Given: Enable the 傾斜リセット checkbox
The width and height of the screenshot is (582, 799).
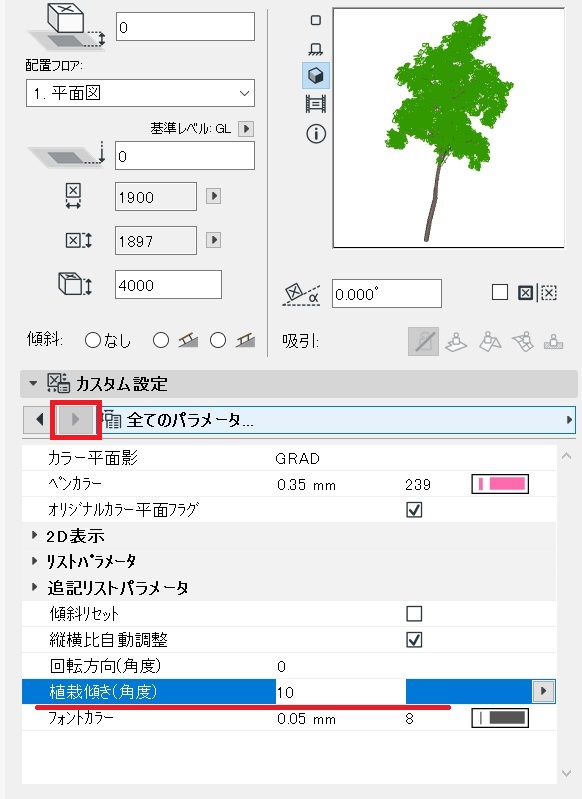Looking at the screenshot, I should pyautogui.click(x=414, y=614).
